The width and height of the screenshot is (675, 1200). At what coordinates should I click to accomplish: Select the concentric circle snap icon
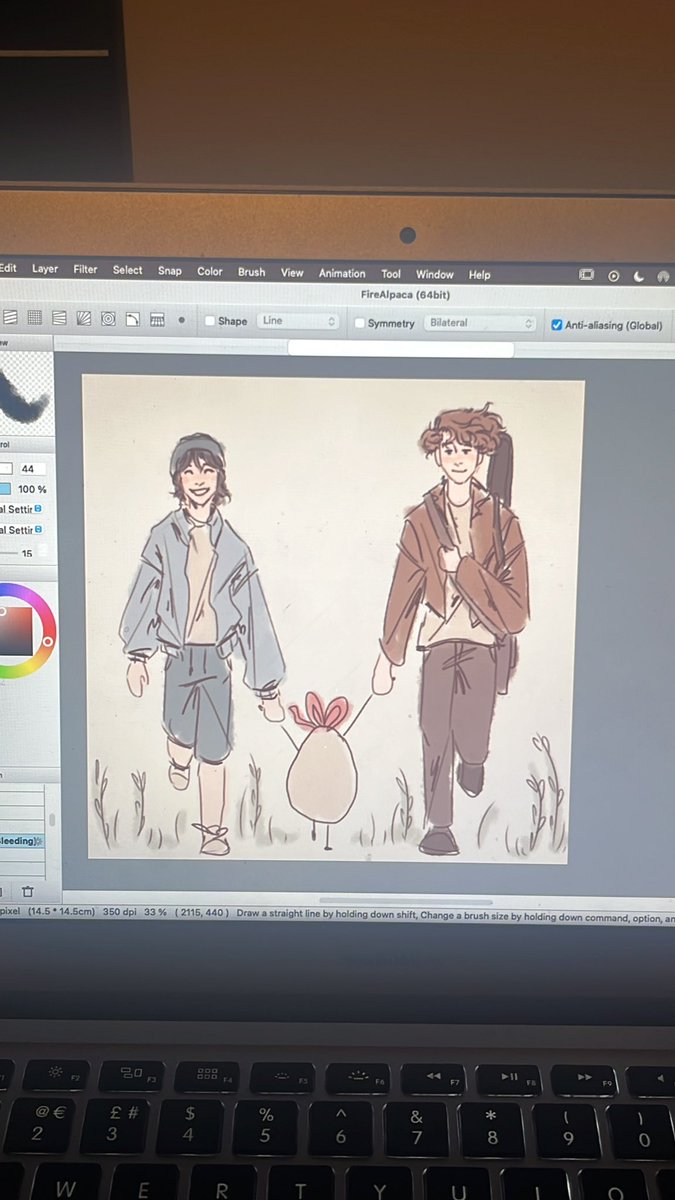pyautogui.click(x=108, y=319)
